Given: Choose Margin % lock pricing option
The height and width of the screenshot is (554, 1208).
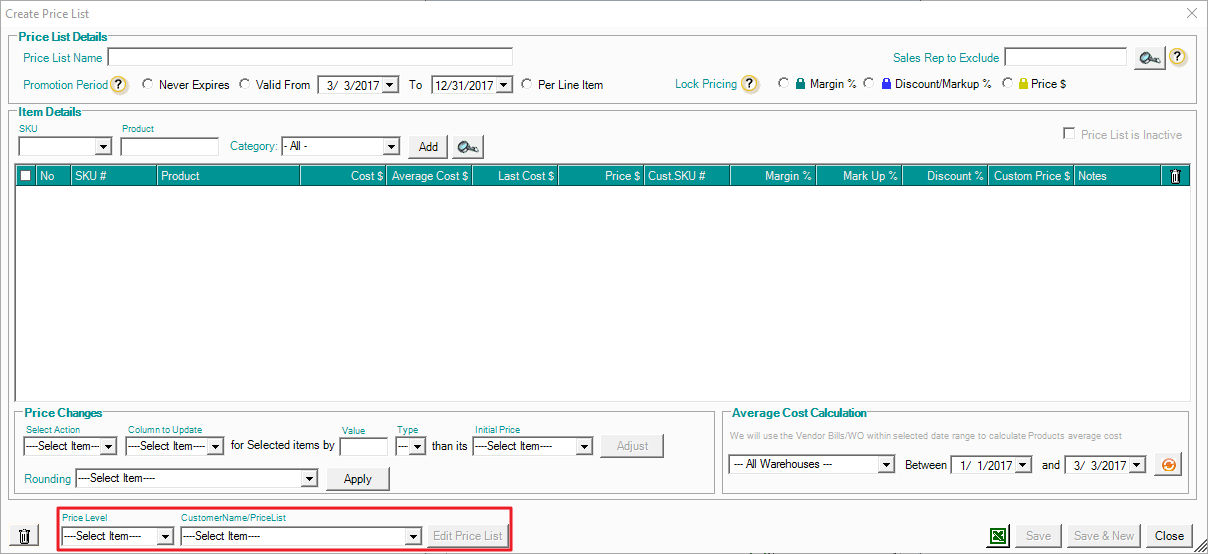Looking at the screenshot, I should click(x=783, y=84).
